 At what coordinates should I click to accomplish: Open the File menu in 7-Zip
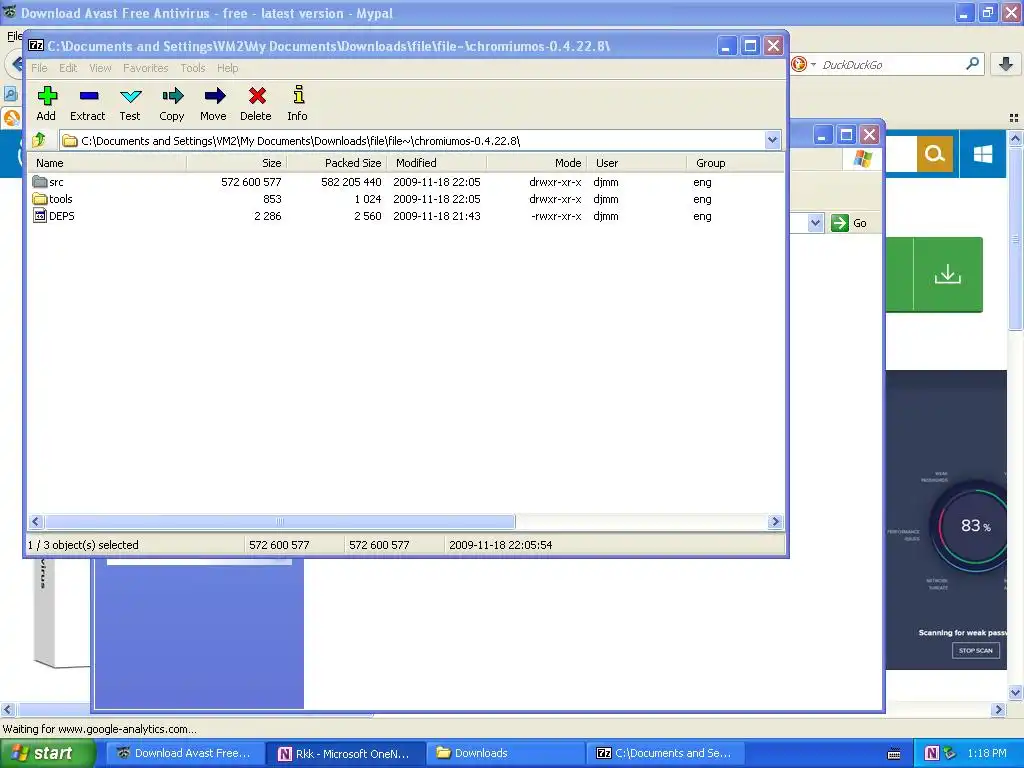[x=39, y=68]
